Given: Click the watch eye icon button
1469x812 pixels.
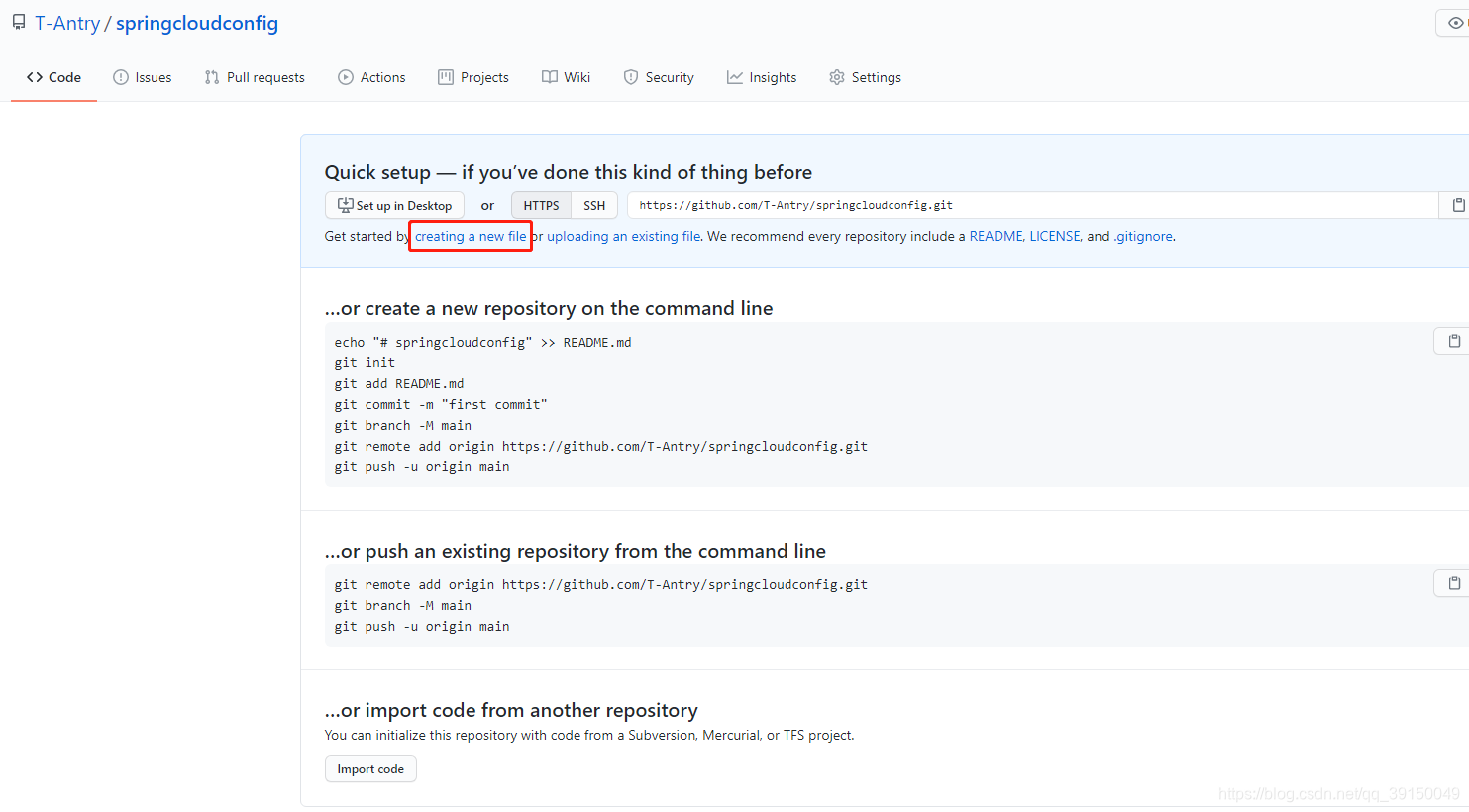Looking at the screenshot, I should (1453, 23).
